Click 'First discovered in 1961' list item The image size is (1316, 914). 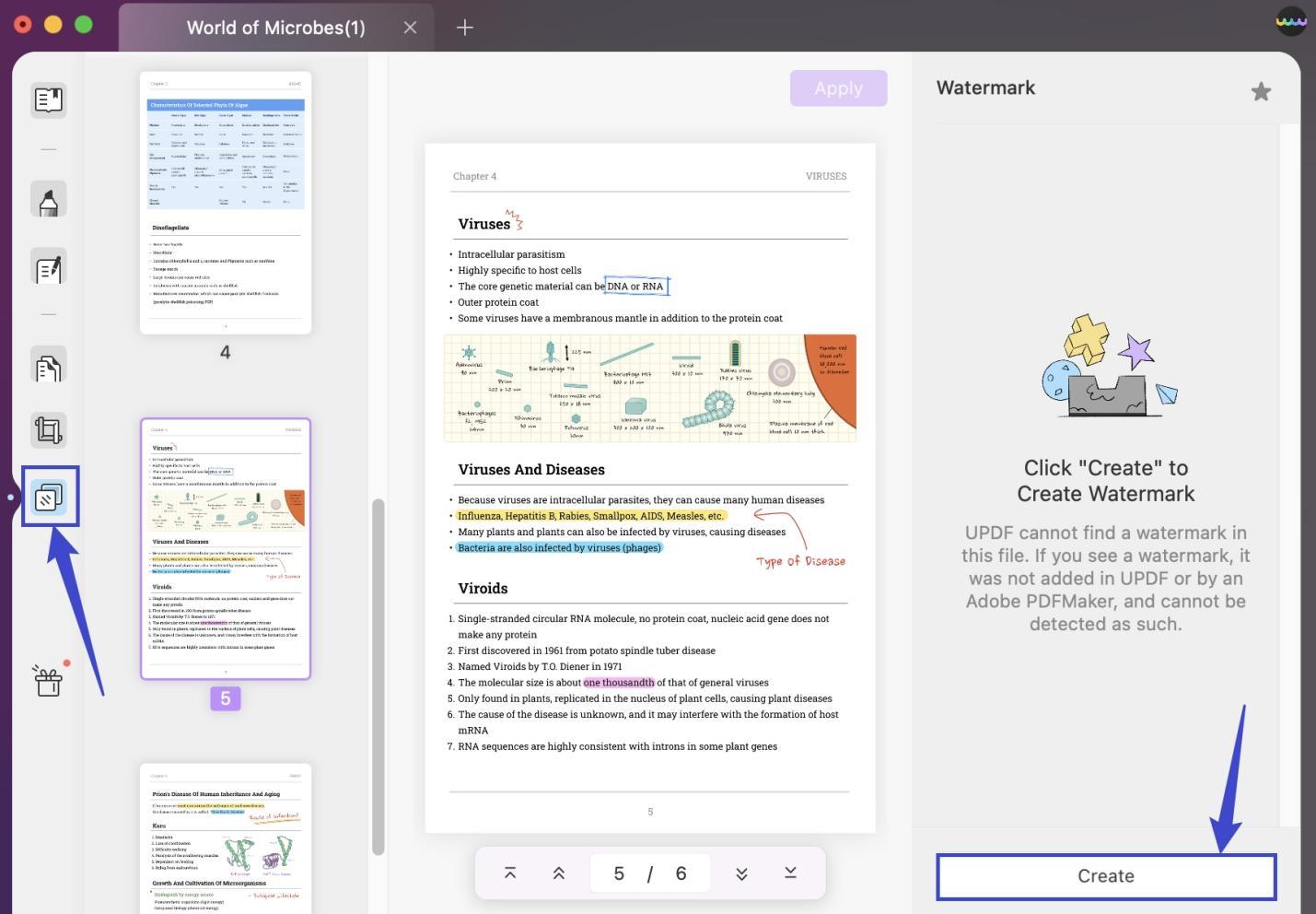pos(587,650)
